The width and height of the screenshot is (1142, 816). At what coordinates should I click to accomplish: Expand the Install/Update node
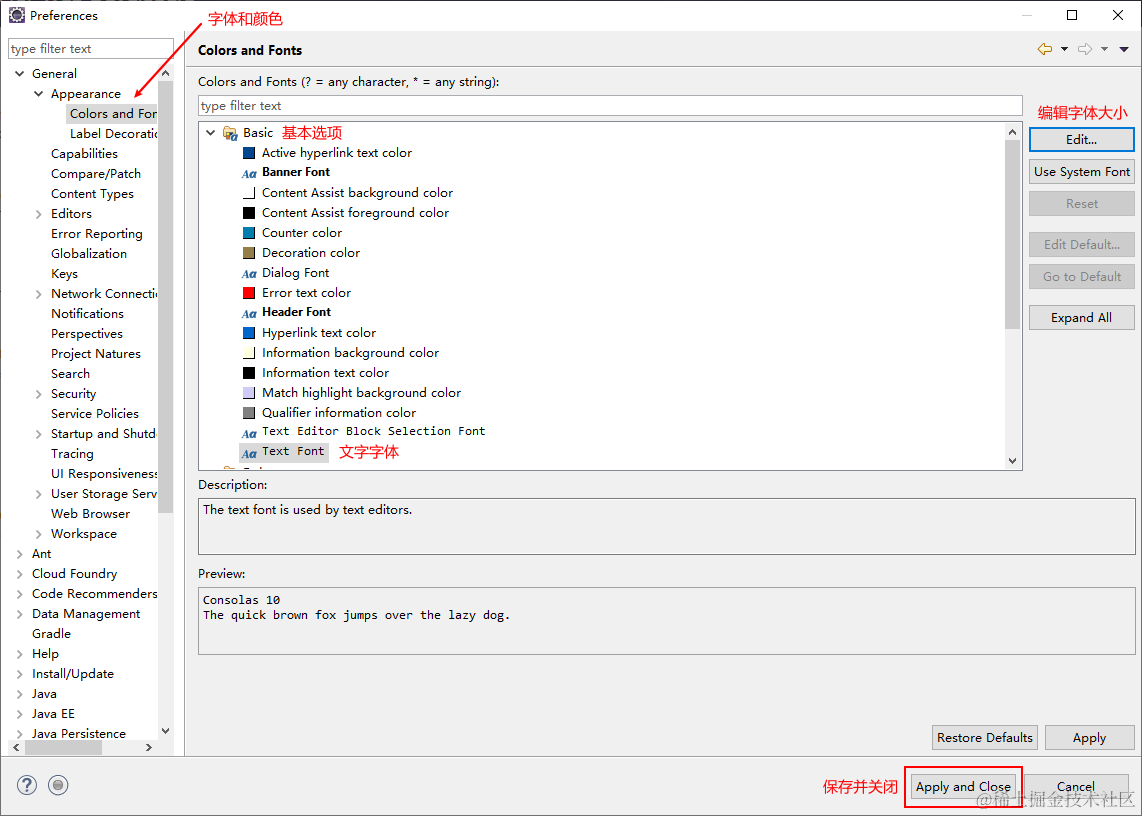click(x=20, y=674)
